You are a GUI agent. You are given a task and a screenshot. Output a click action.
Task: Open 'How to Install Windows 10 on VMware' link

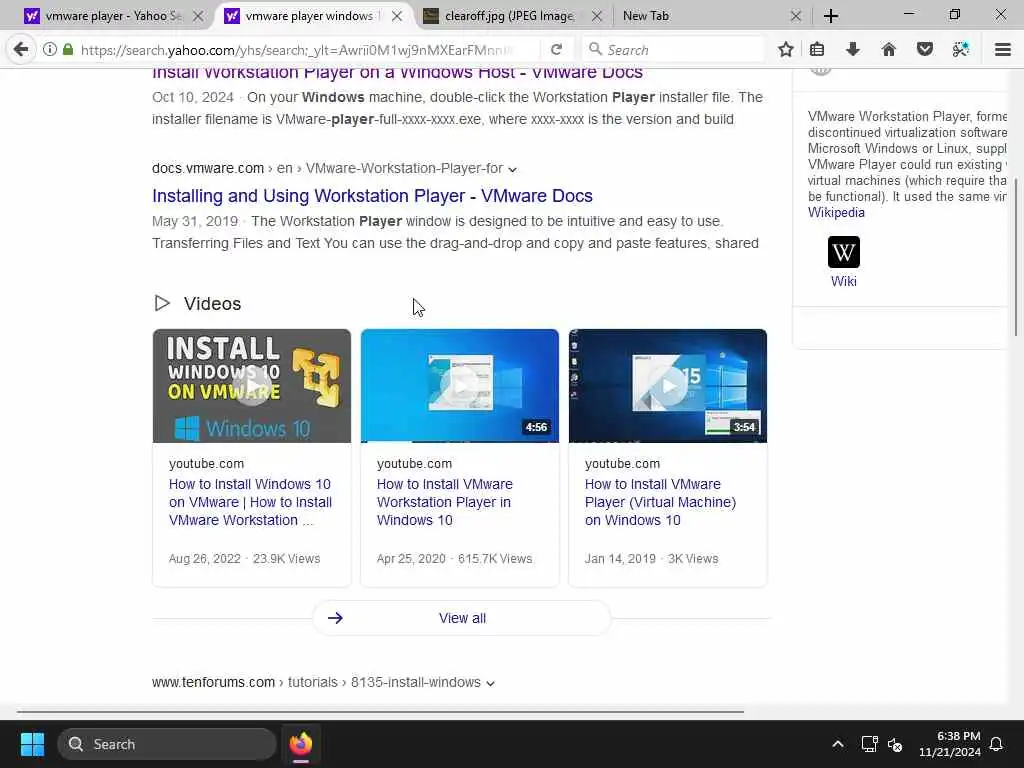[250, 502]
